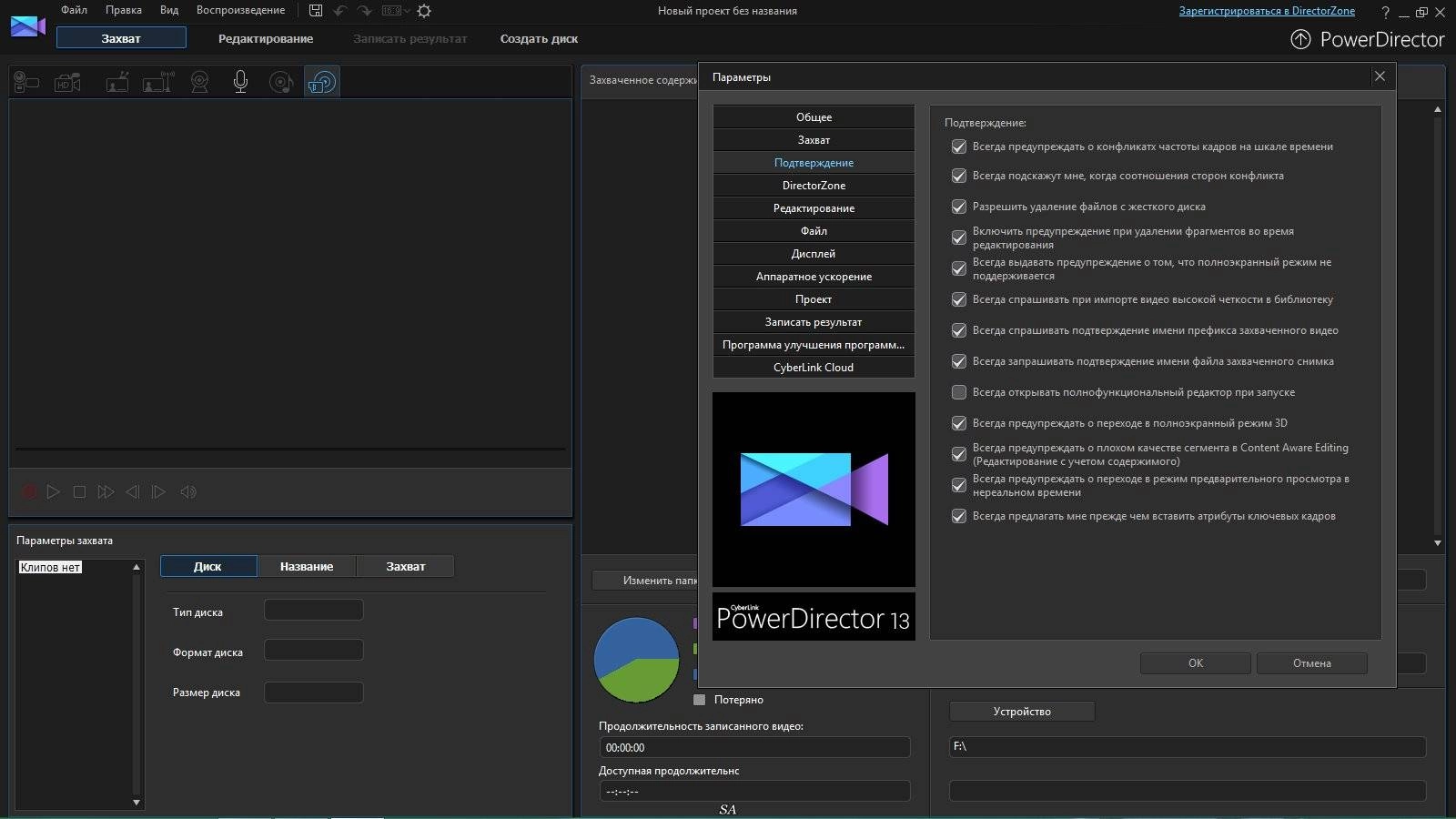
Task: Open the Дисплей settings category
Action: coord(814,254)
